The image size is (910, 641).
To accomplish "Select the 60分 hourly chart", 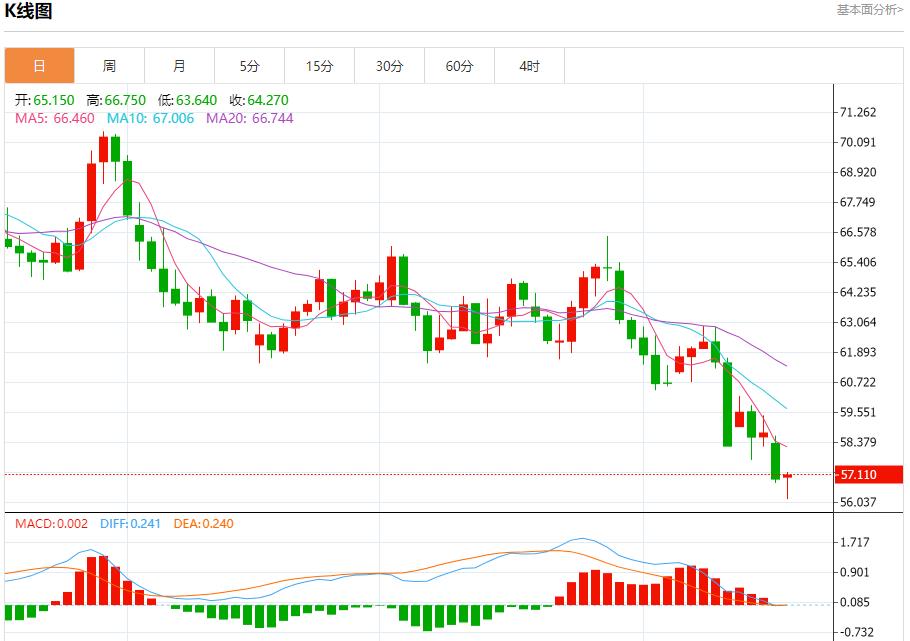I will pyautogui.click(x=459, y=65).
